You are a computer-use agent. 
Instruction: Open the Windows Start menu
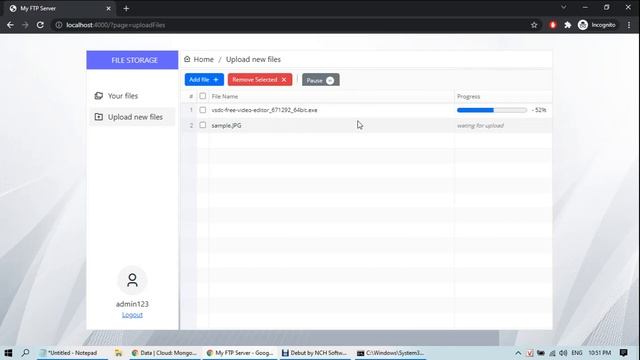8,353
